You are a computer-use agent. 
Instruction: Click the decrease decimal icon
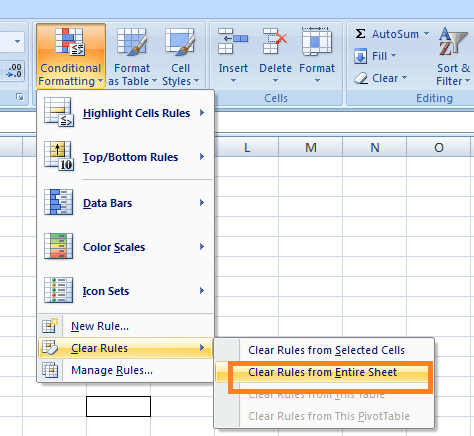[x=14, y=71]
